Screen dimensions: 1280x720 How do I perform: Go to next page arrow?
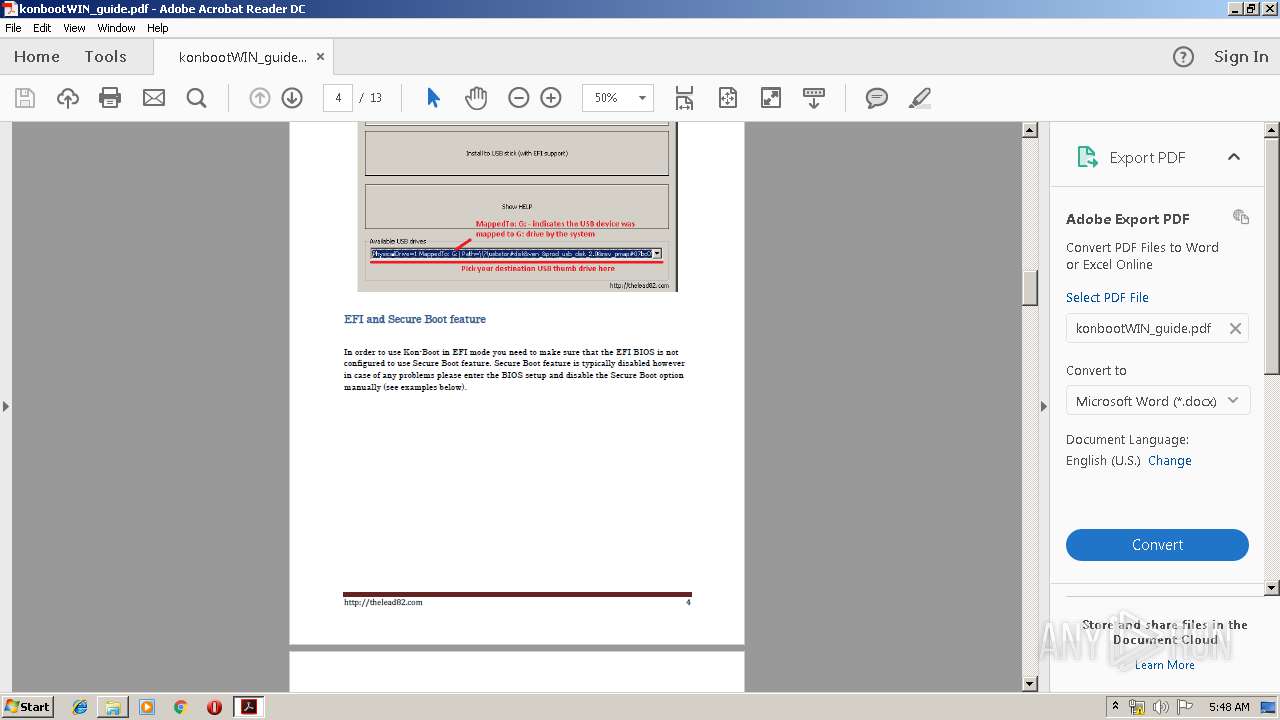point(292,98)
